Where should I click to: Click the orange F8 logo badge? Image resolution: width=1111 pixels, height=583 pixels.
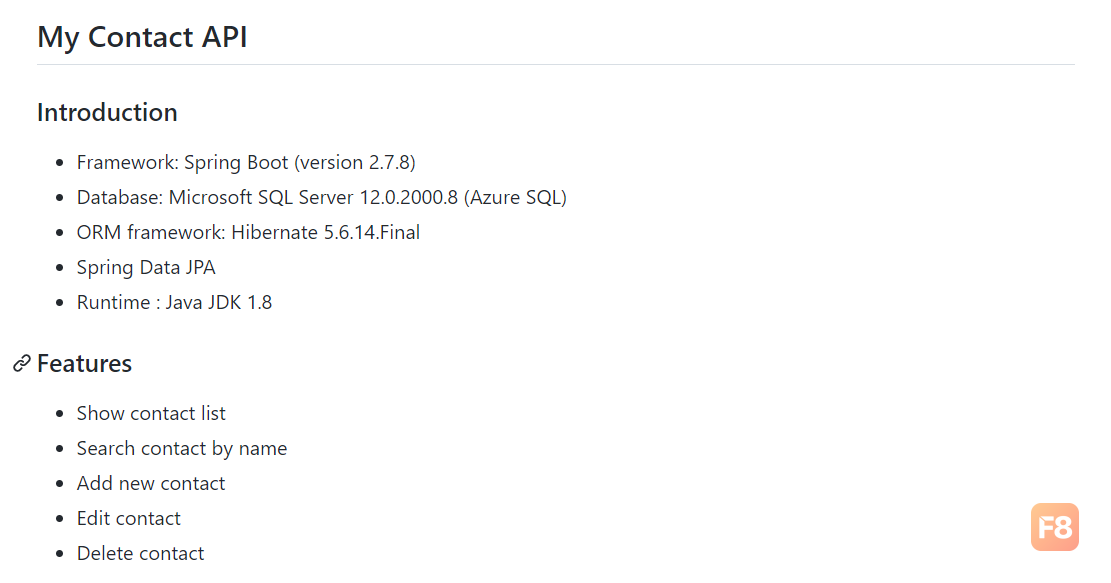coord(1054,527)
